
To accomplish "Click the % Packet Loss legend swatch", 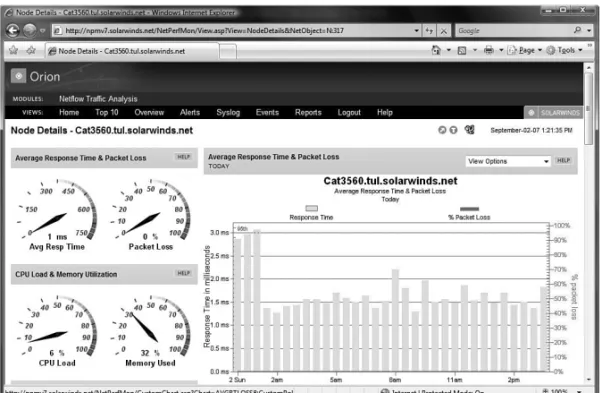I will [469, 209].
